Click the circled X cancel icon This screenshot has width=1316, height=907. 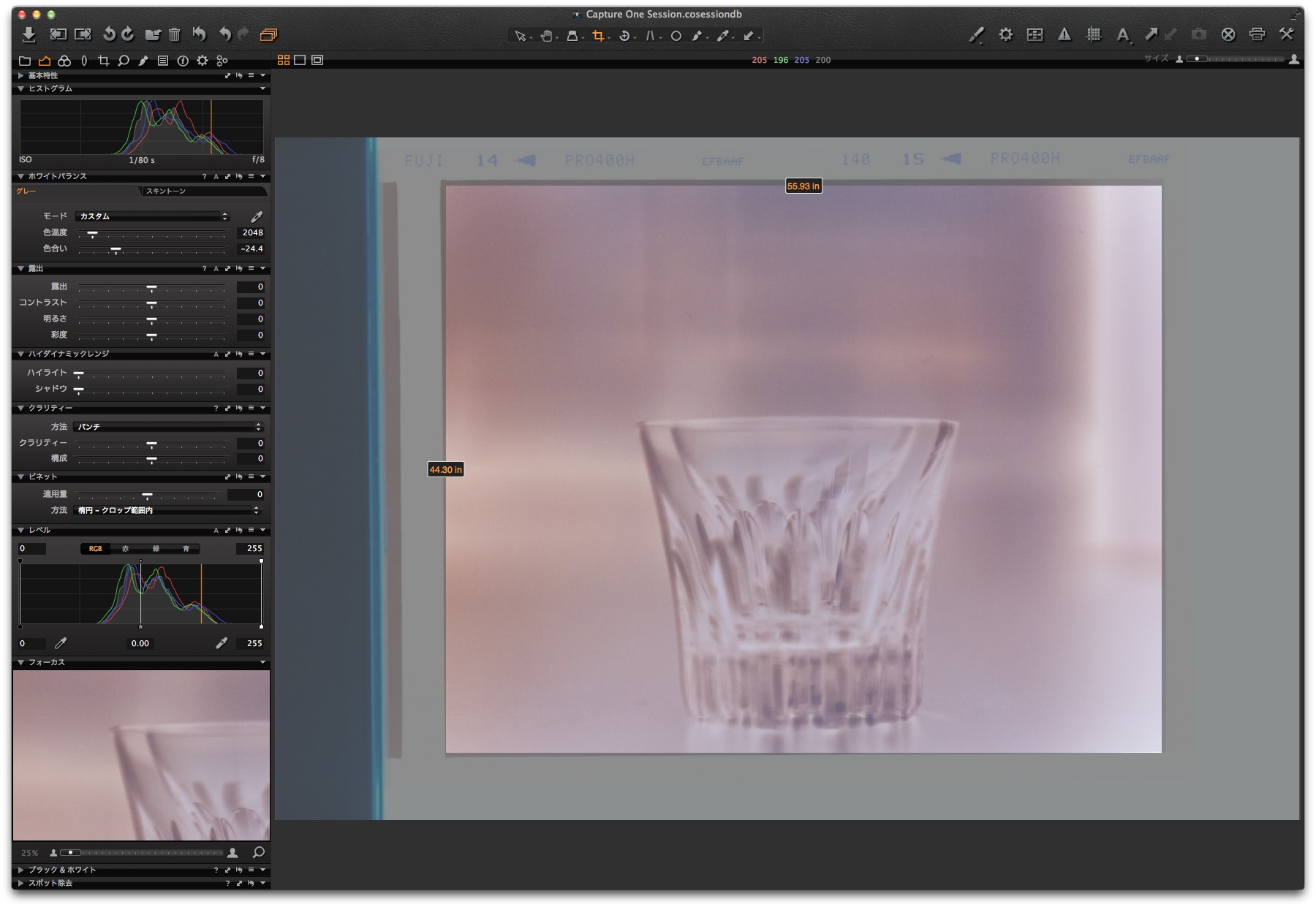point(1228,34)
